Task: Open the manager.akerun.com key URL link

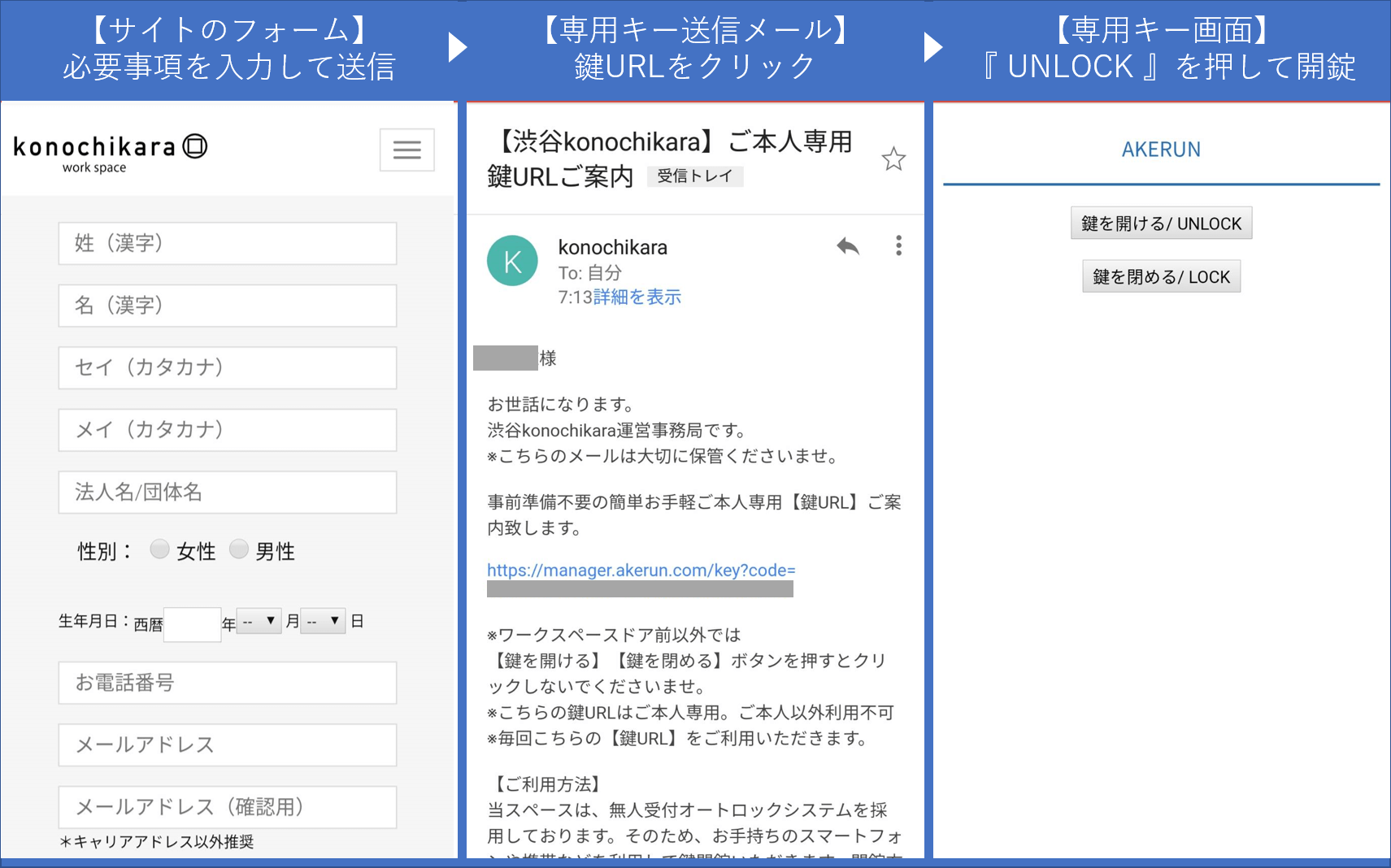Action: (x=641, y=571)
